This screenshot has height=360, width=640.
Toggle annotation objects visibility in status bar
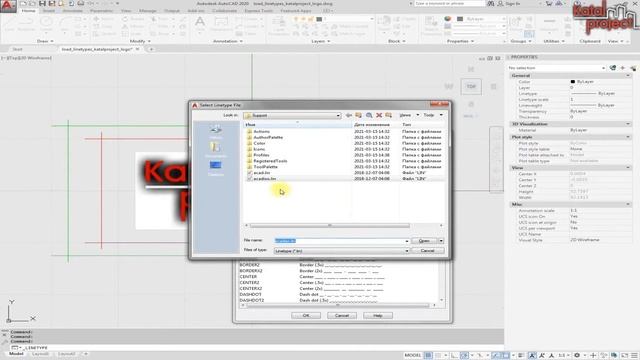point(532,356)
